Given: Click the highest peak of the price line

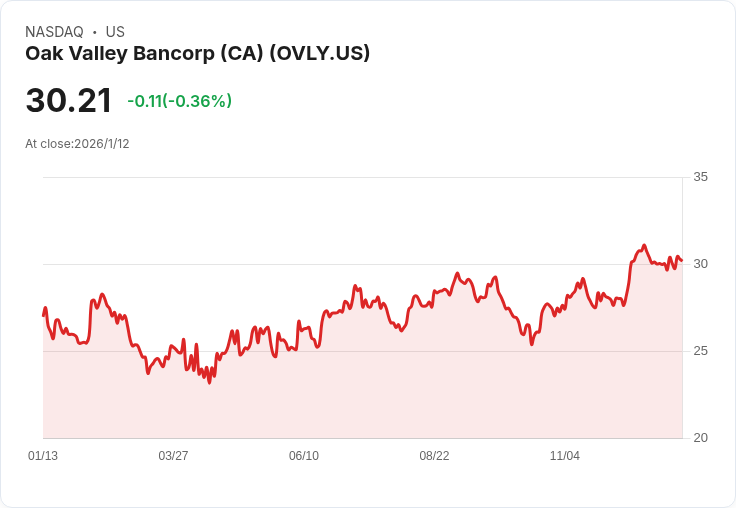Looking at the screenshot, I should [x=644, y=245].
